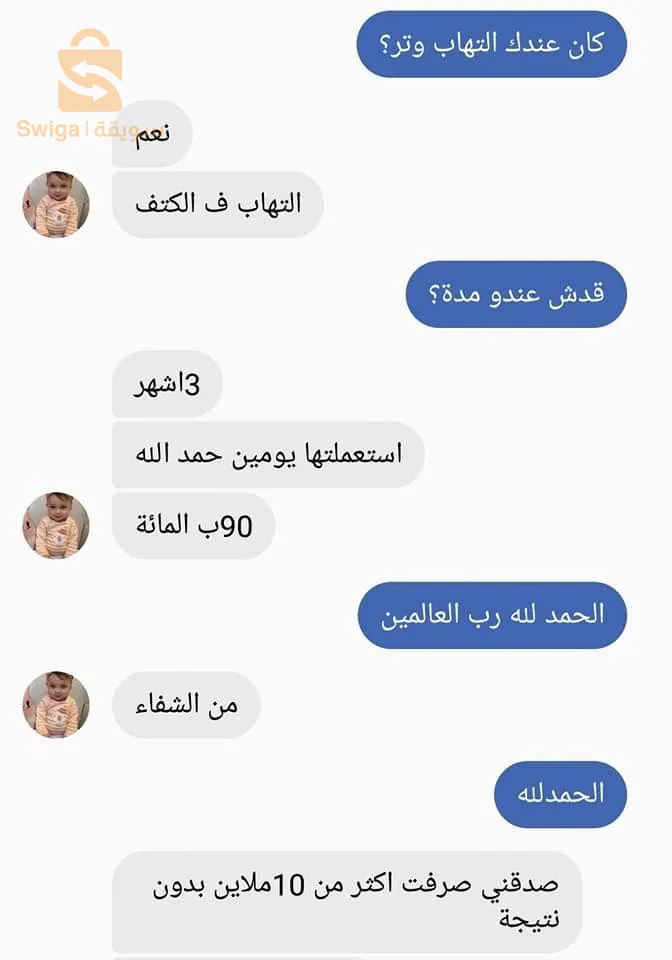Click the word العالمين in blue bubble
672x960 pixels.
[420, 615]
